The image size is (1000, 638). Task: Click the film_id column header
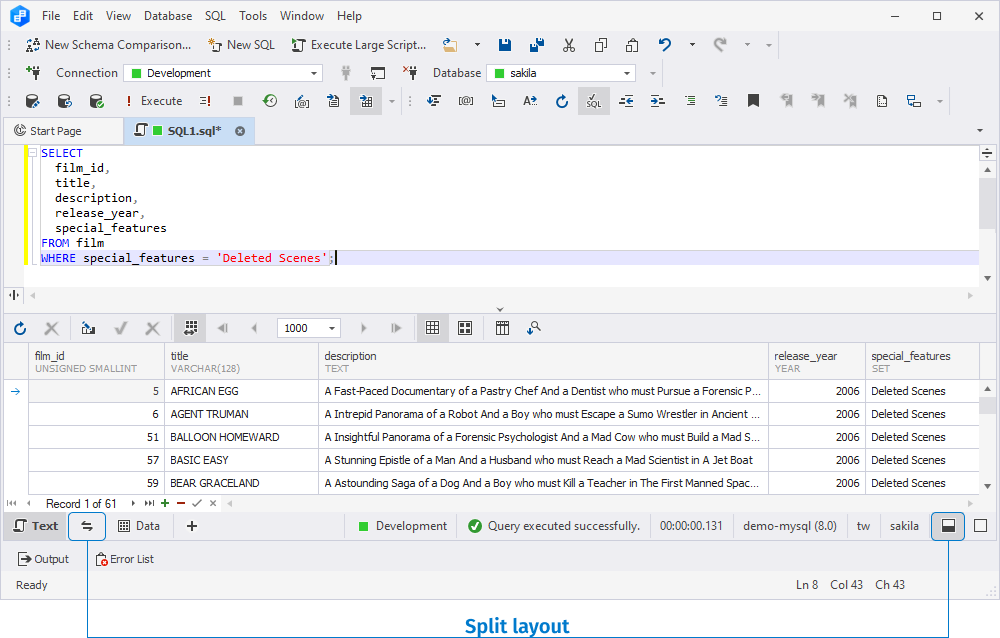click(96, 362)
